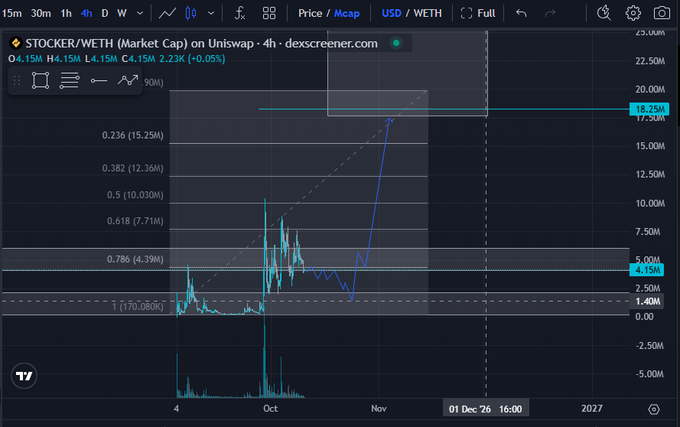Select the horizontal line drawing tool
This screenshot has height=427, width=680.
click(99, 81)
